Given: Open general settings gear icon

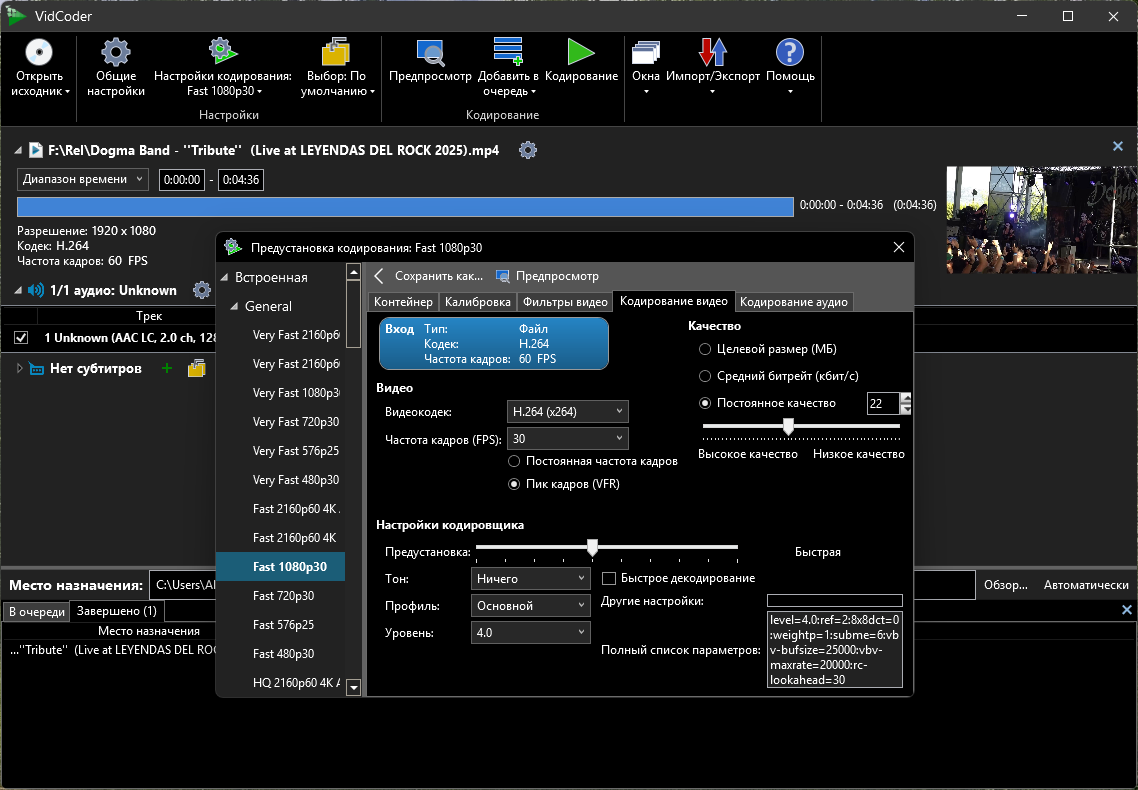Looking at the screenshot, I should [116, 53].
